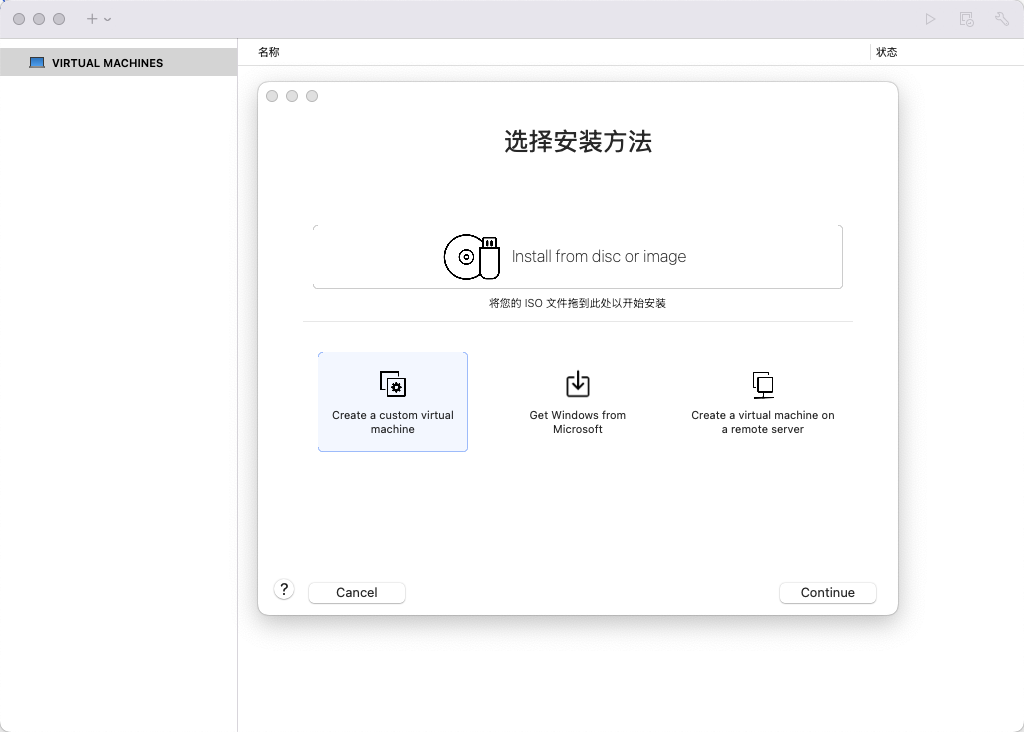
Task: Select Get Windows from Microsoft option
Action: point(577,402)
